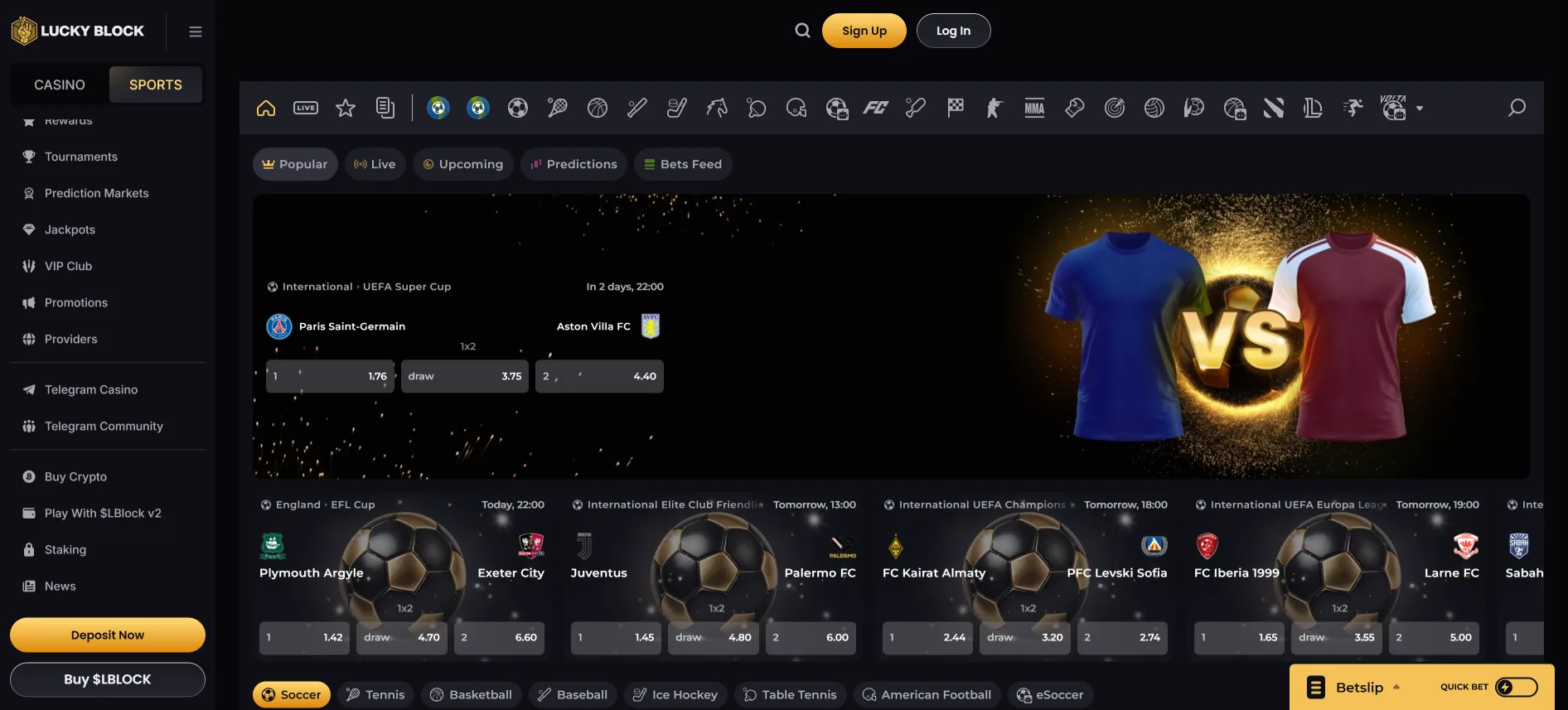Open Tournaments in the sidebar

[81, 157]
